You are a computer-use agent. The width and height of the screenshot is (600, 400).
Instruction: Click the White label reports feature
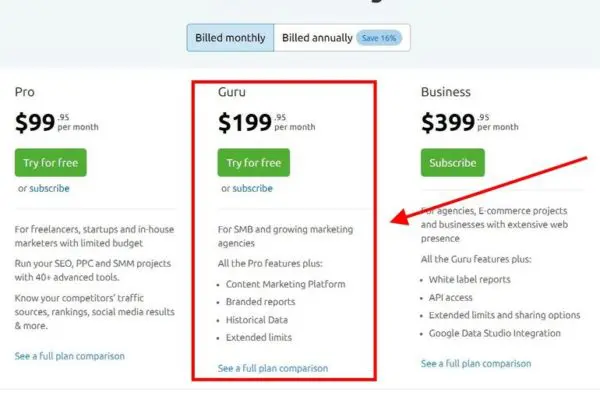468,279
